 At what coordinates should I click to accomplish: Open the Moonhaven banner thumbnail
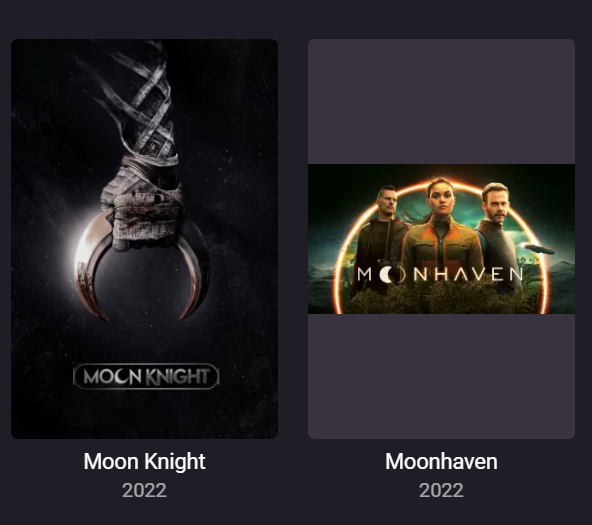(x=441, y=239)
